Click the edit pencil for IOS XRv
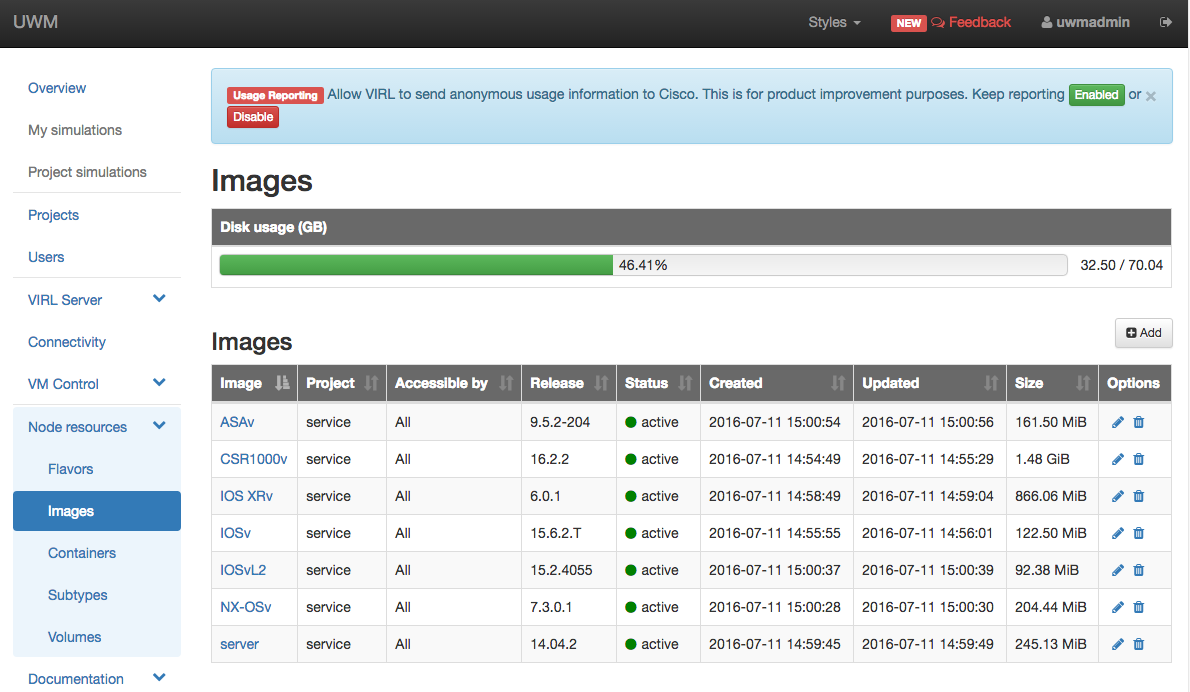Image resolution: width=1190 pixels, height=692 pixels. (1118, 496)
